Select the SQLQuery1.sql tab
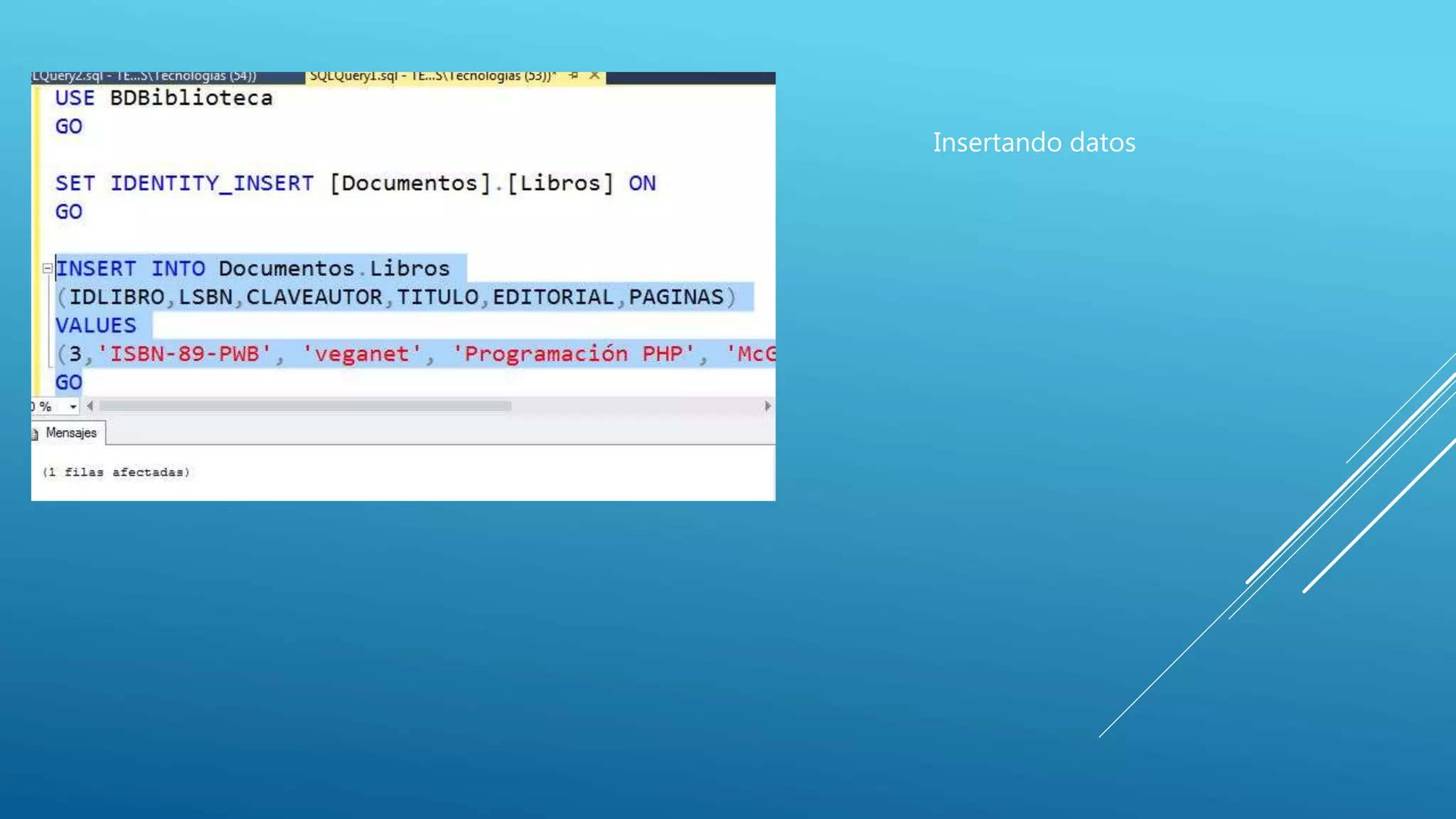 432,76
